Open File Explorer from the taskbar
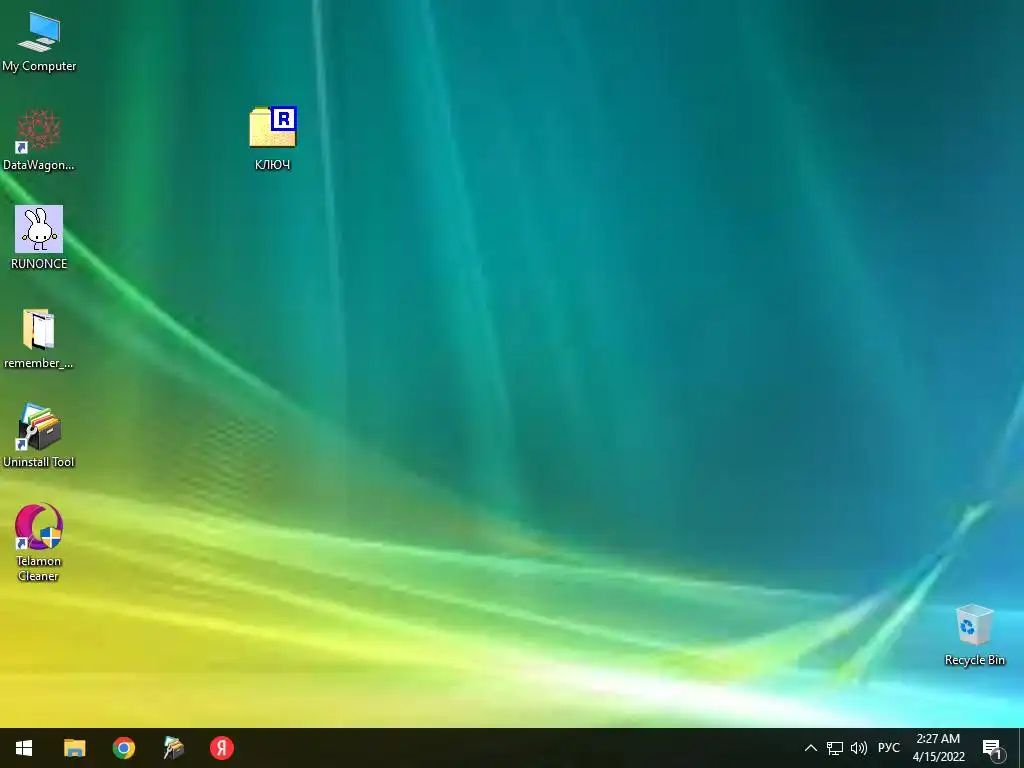Image resolution: width=1024 pixels, height=768 pixels. 74,748
